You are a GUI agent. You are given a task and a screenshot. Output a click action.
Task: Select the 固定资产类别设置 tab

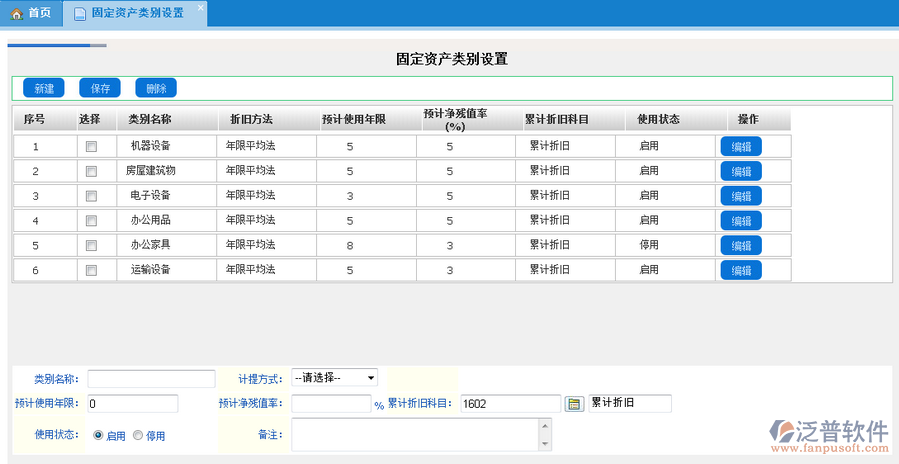point(136,14)
